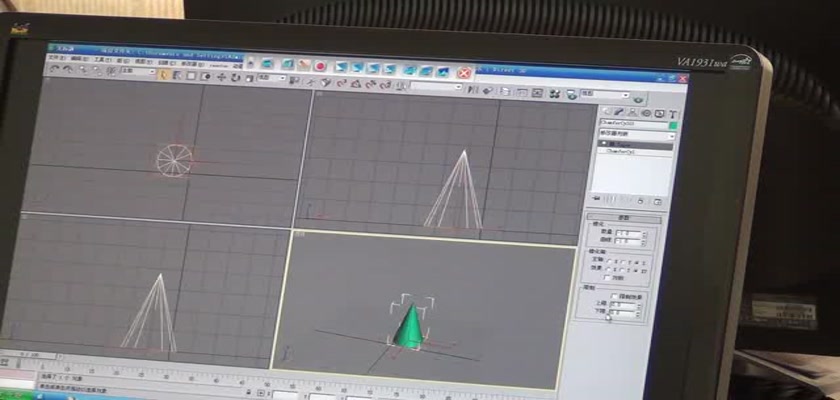
Task: Click the Mirror tool icon
Action: (x=473, y=90)
